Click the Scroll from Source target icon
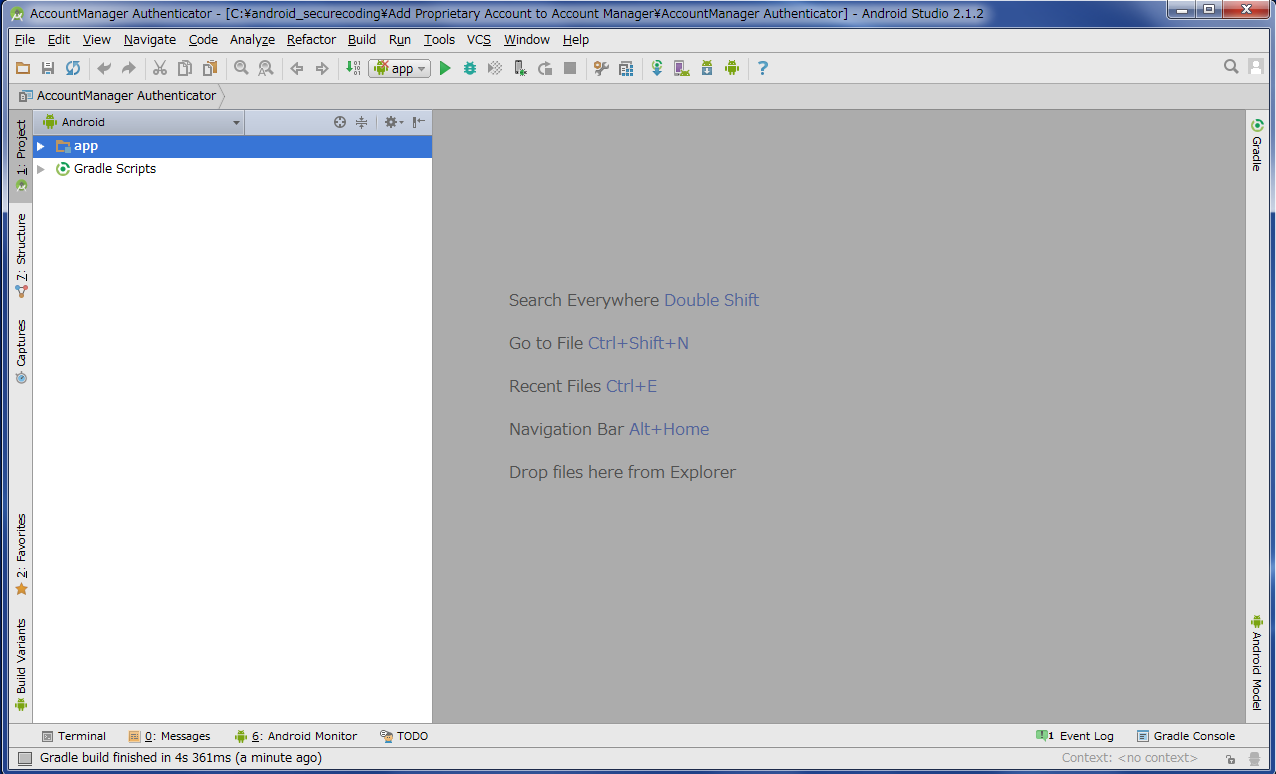Viewport: 1276px width, 774px height. 340,122
